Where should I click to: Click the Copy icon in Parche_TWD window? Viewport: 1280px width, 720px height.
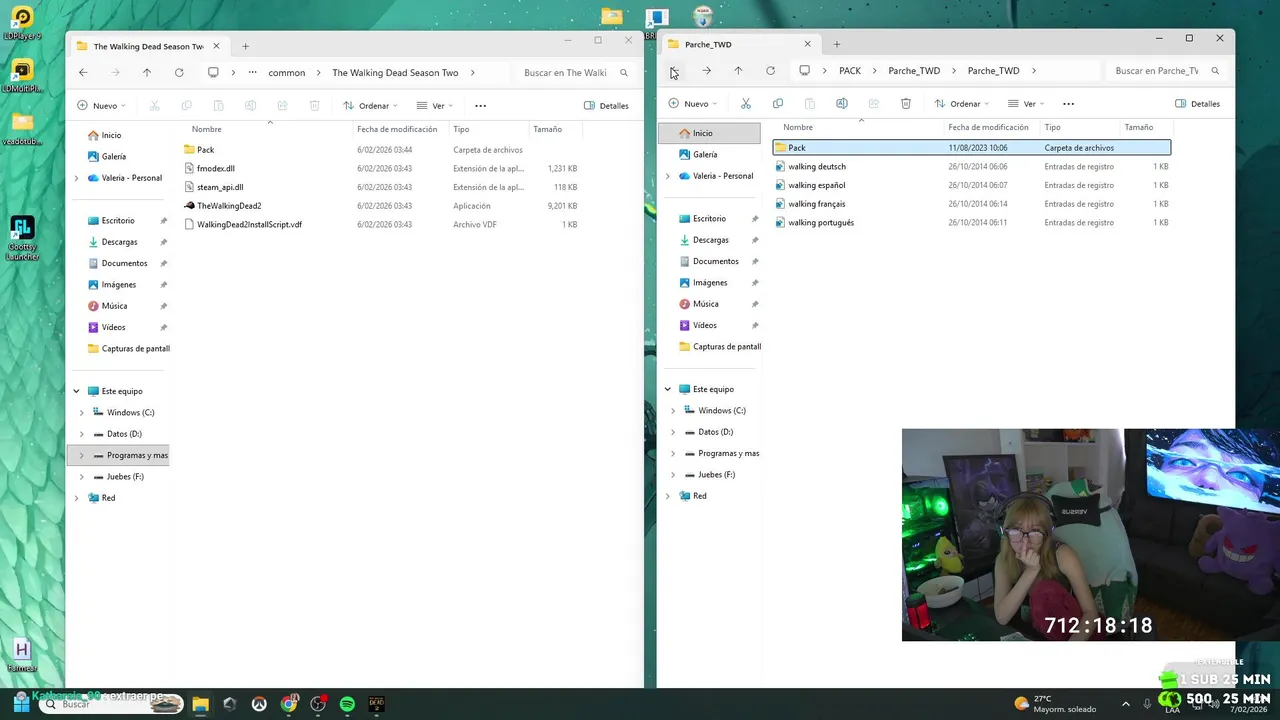[778, 103]
